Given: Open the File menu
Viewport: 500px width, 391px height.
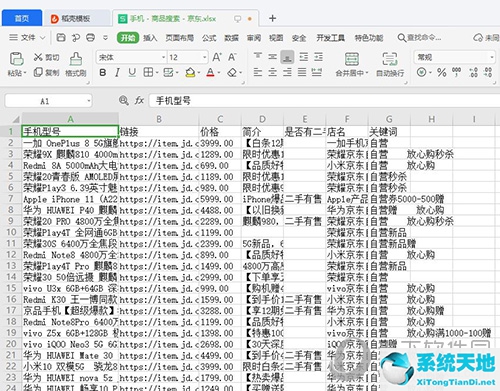Looking at the screenshot, I should [27, 38].
